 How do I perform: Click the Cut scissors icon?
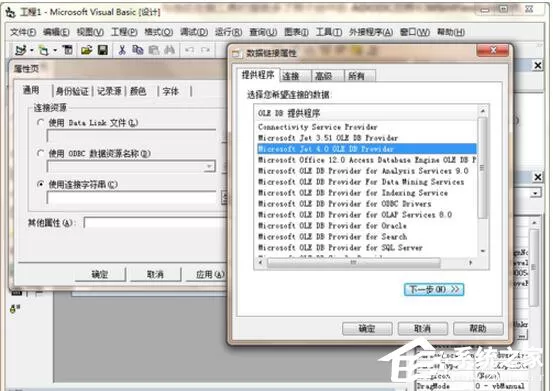[122, 50]
